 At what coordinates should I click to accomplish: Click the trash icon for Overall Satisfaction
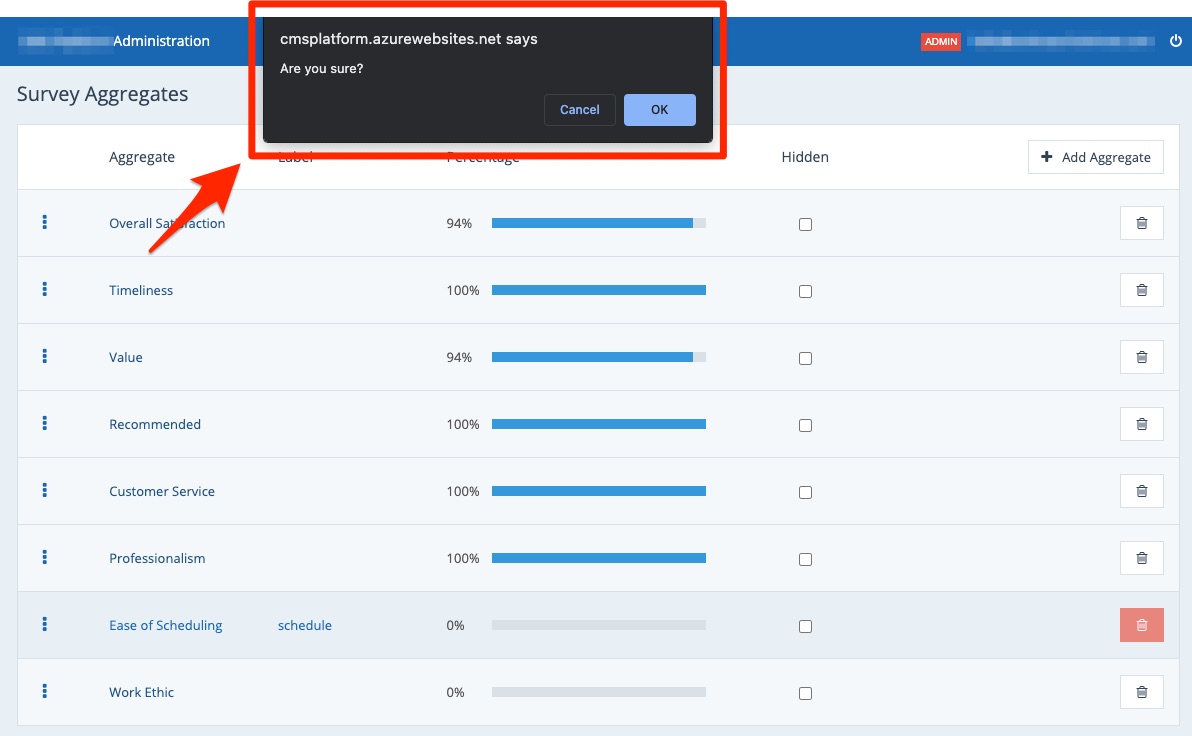tap(1141, 224)
